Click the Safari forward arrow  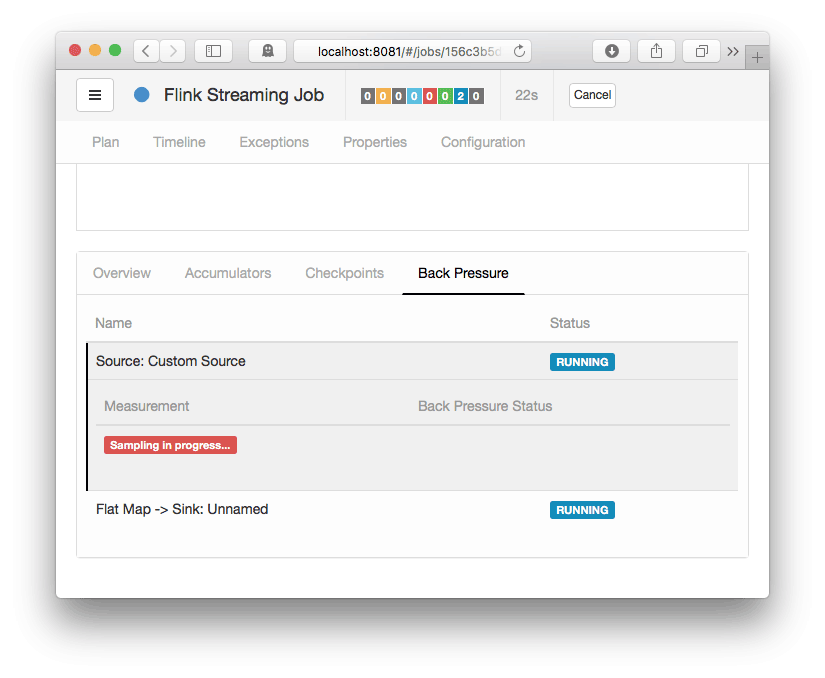[173, 51]
